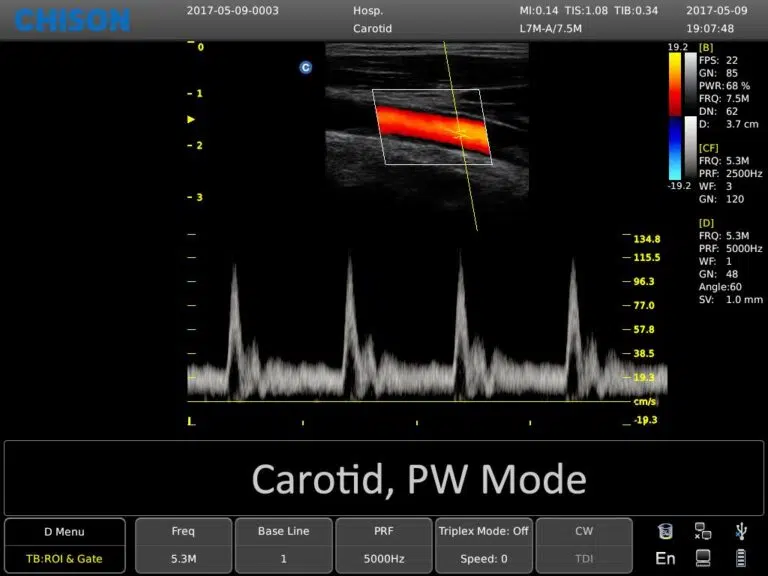This screenshot has height=576, width=768.
Task: Click the recycle bin icon in status area
Action: coord(666,531)
